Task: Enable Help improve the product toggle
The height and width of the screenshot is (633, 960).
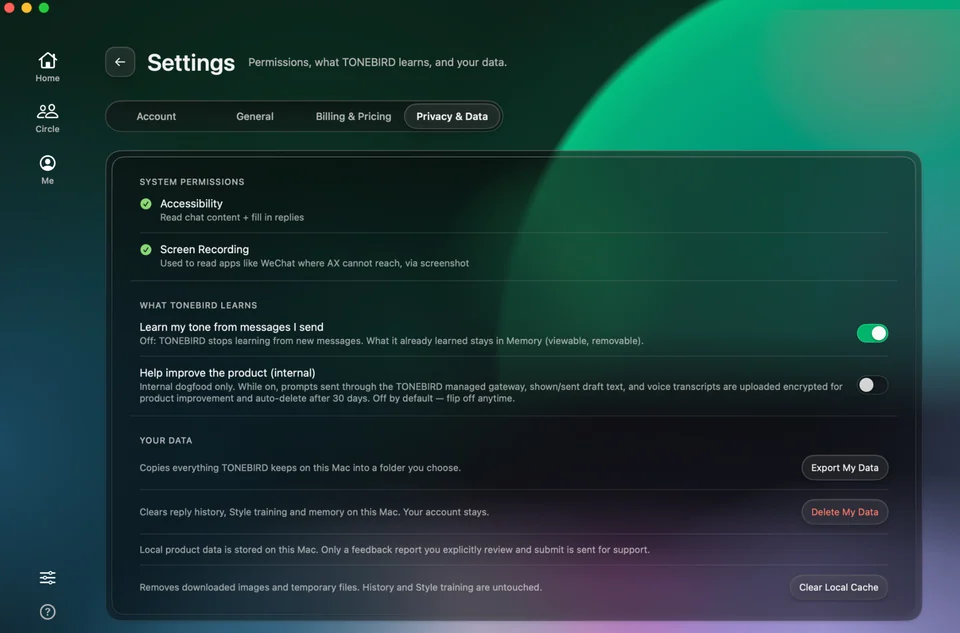Action: (872, 385)
